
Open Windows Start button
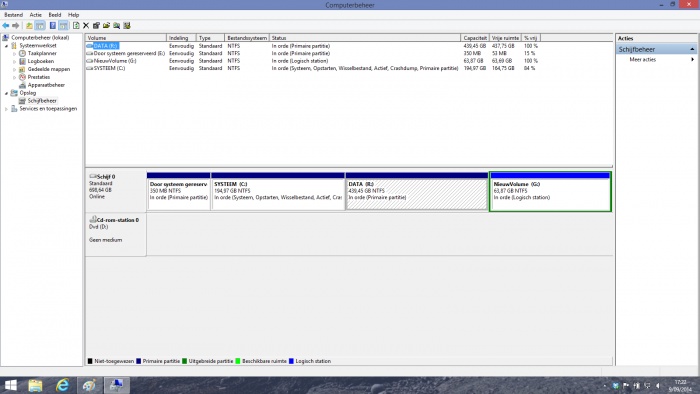[10, 386]
